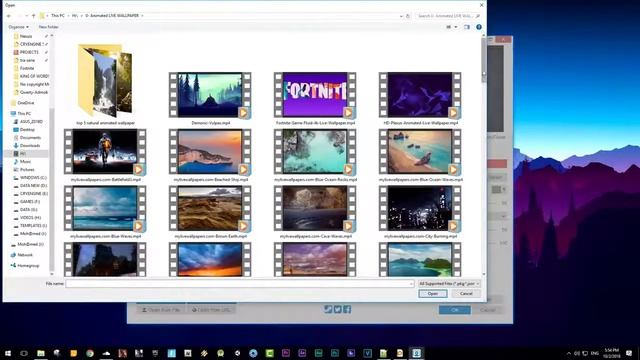Click the H: drive segment in the breadcrumb

click(75, 16)
